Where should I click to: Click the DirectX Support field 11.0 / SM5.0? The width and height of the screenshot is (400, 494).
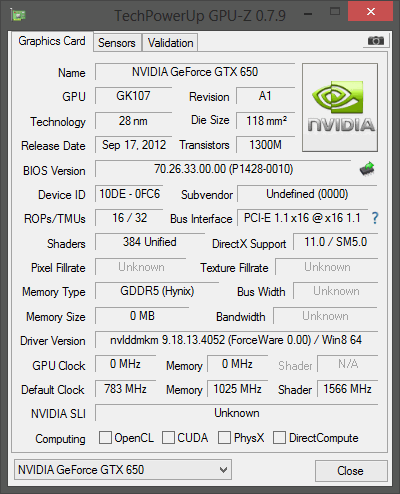pos(335,242)
